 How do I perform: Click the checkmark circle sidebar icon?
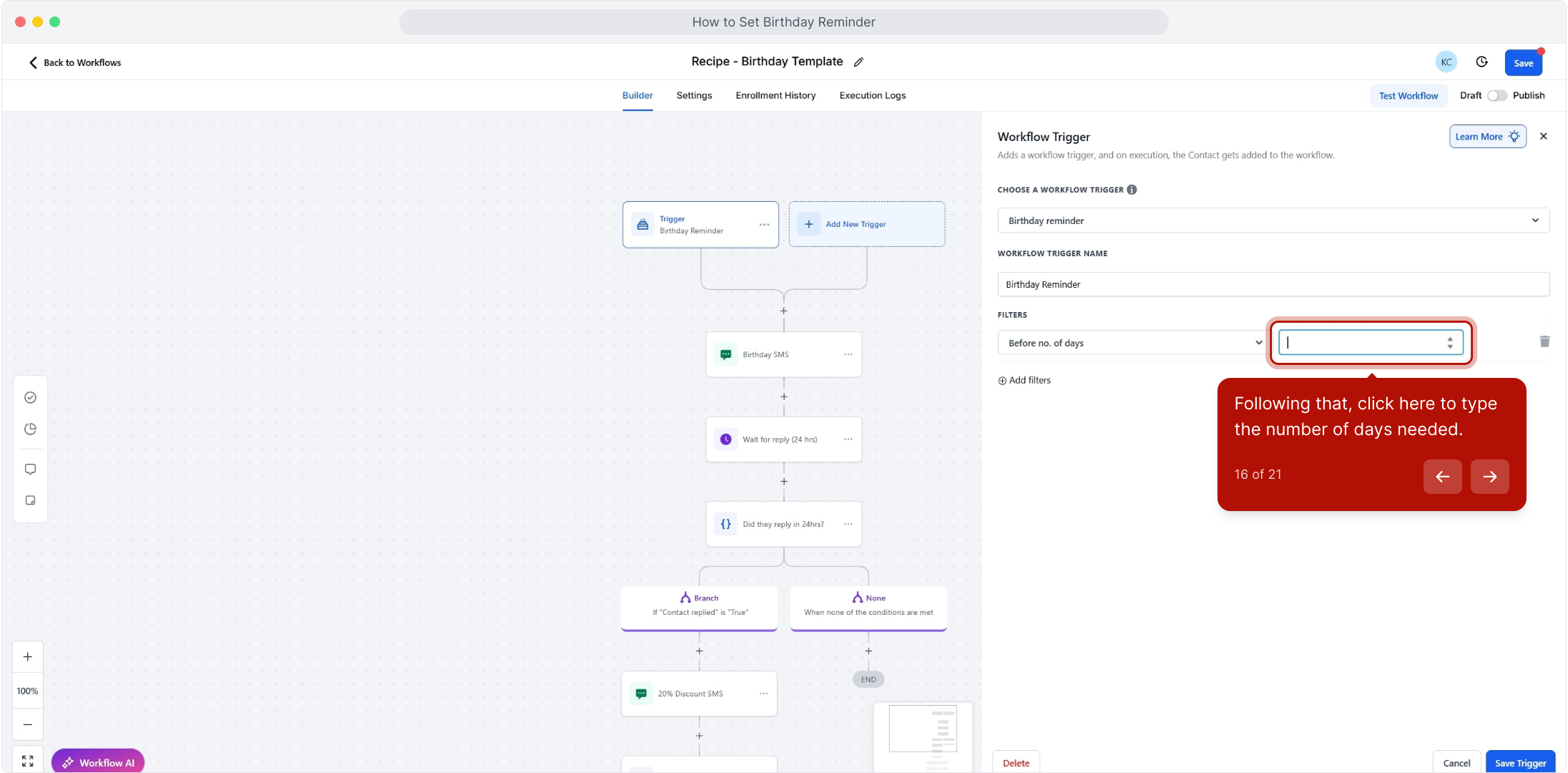pos(30,397)
